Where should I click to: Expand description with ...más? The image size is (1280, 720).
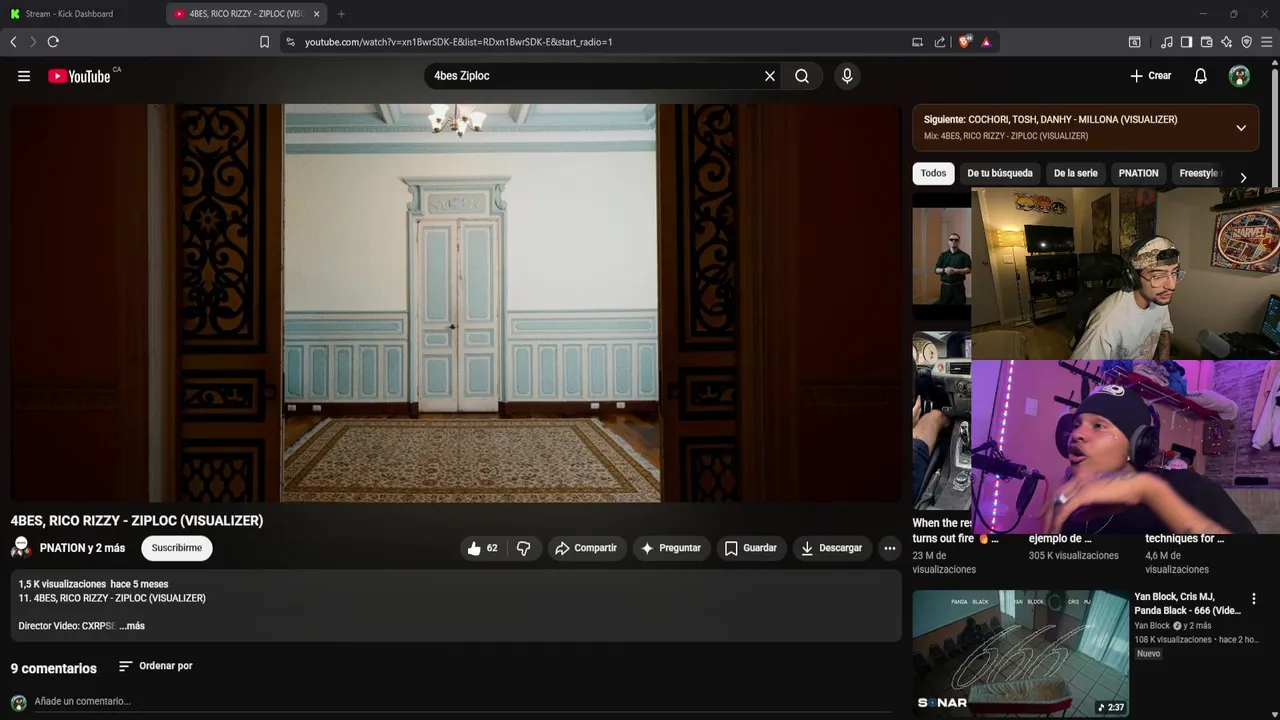tap(132, 626)
